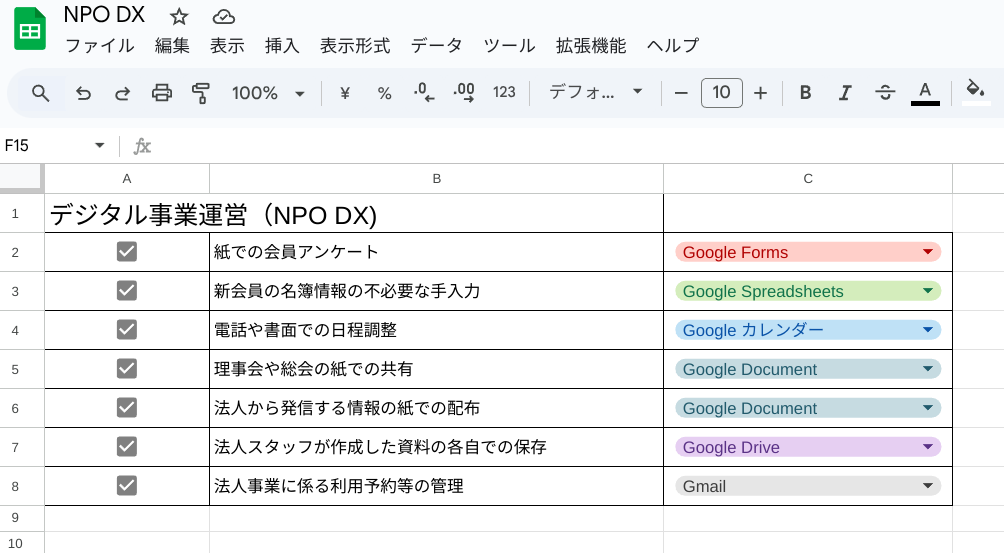This screenshot has width=1004, height=553.
Task: Open the Google カレンダー dropdown chip
Action: tap(808, 330)
